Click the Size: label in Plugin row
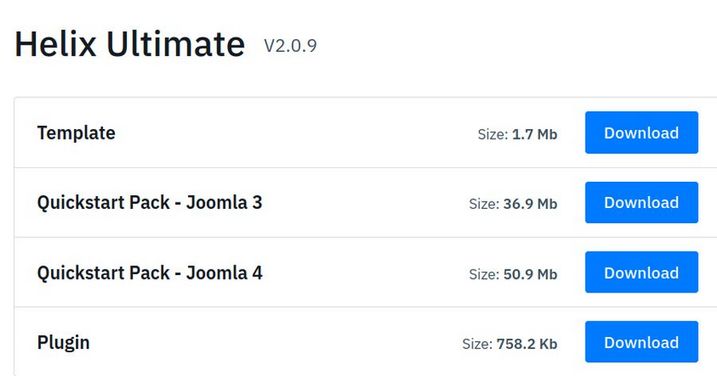The height and width of the screenshot is (376, 717). (477, 344)
